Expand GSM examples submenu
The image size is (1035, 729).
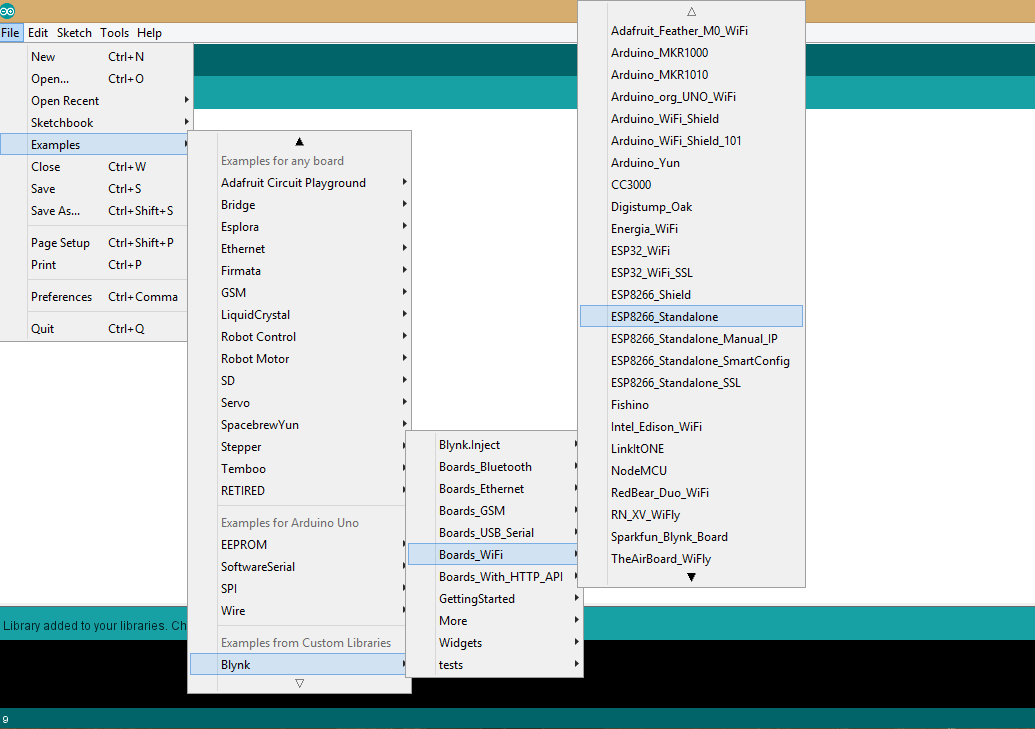pyautogui.click(x=300, y=293)
